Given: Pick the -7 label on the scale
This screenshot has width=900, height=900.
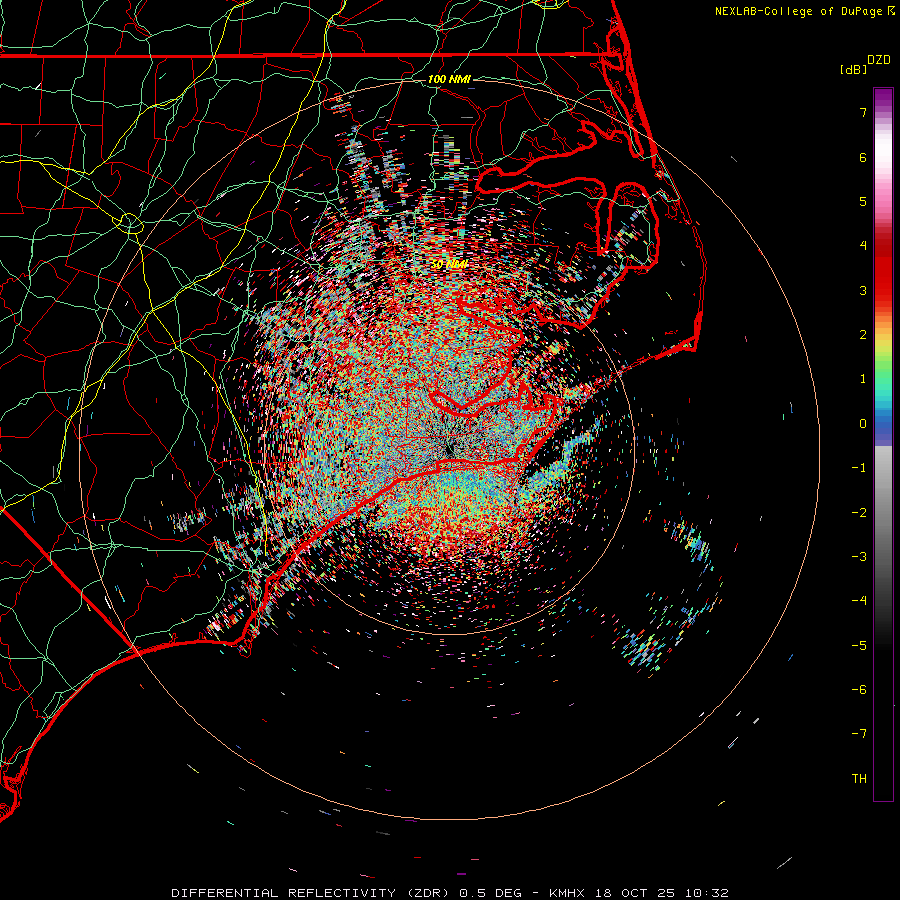Looking at the screenshot, I should [859, 734].
